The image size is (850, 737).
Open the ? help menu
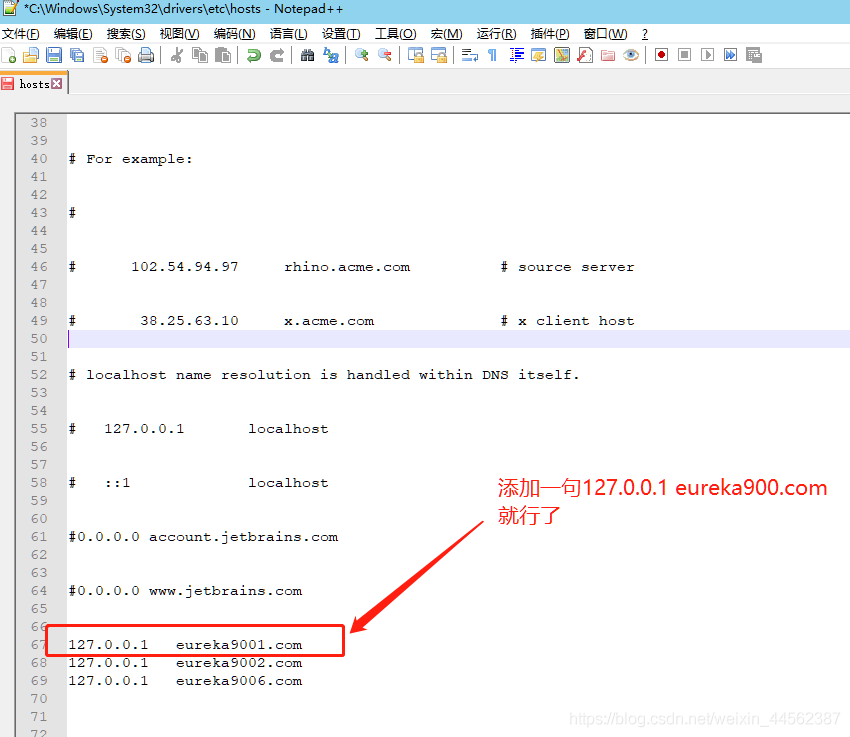tap(645, 34)
